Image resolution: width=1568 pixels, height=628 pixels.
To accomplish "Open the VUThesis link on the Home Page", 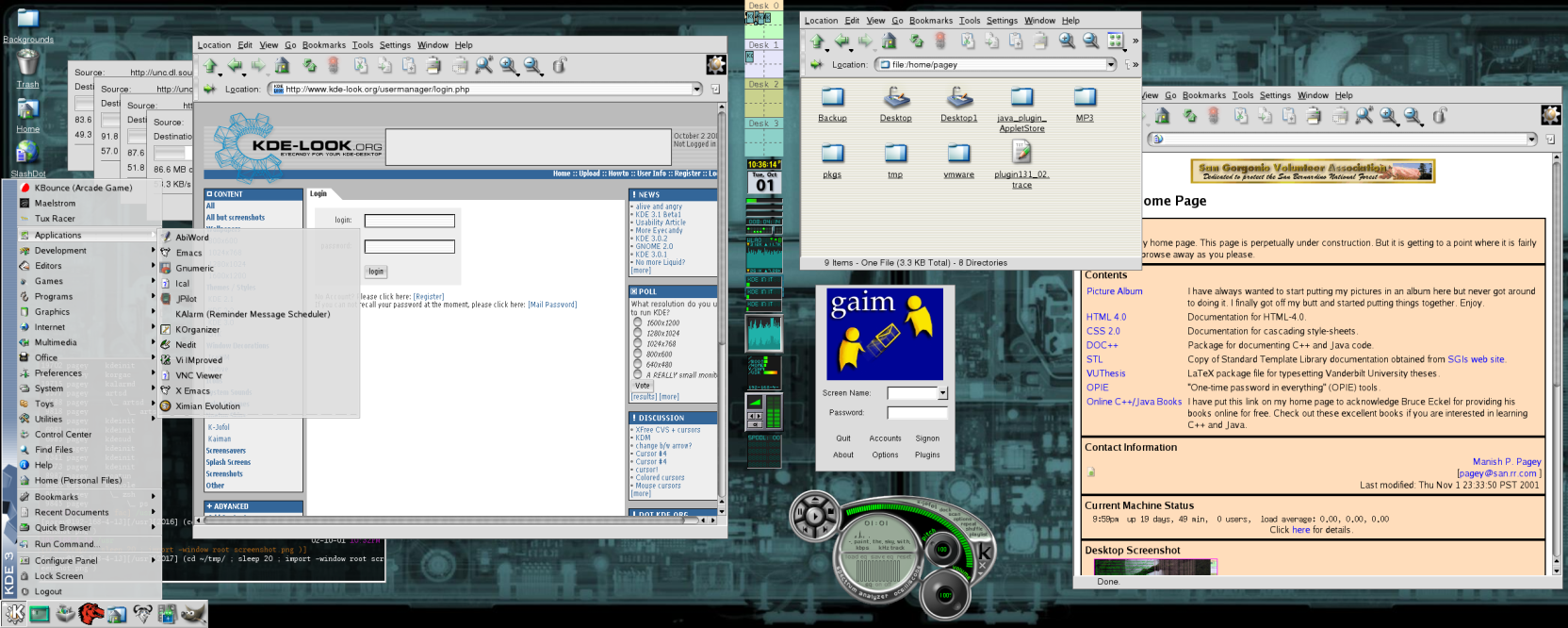I will [1105, 373].
